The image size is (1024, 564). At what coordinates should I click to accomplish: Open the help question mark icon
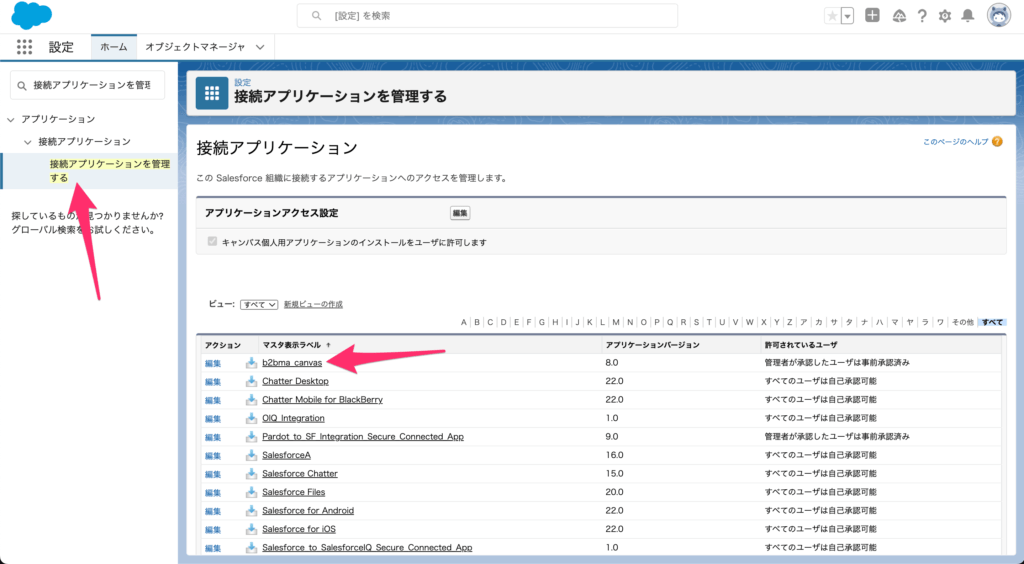pos(921,16)
